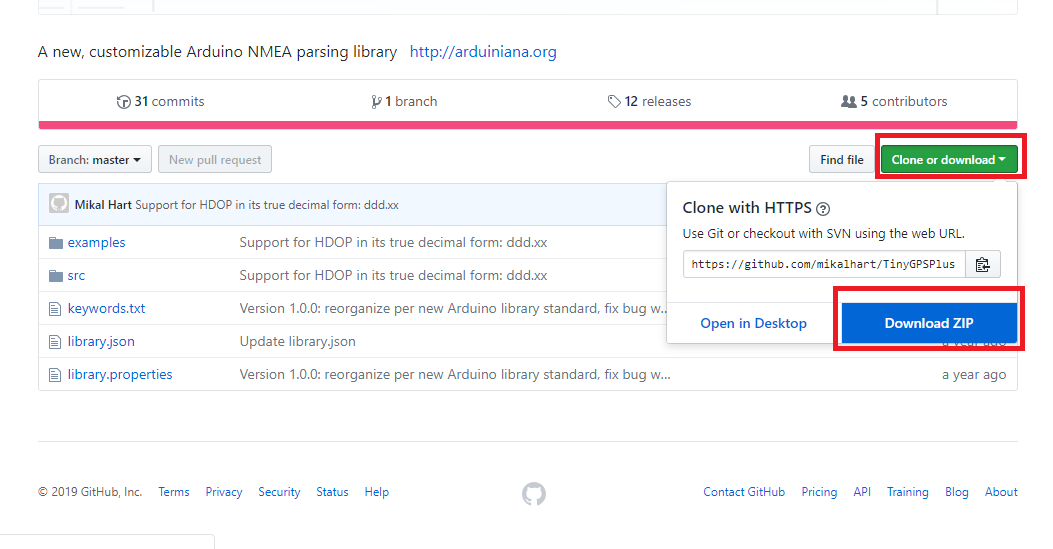Screen dimensions: 1053x549
Task: Choose Open in Desktop
Action: tap(753, 323)
